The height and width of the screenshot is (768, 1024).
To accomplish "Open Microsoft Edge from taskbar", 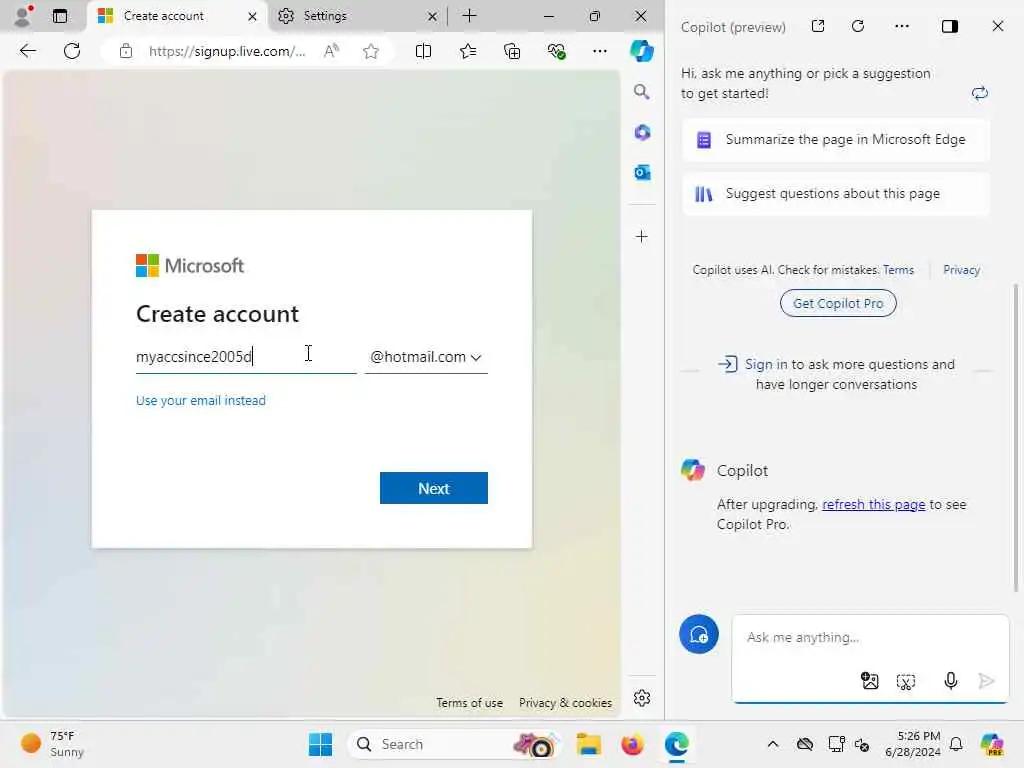I will click(677, 744).
